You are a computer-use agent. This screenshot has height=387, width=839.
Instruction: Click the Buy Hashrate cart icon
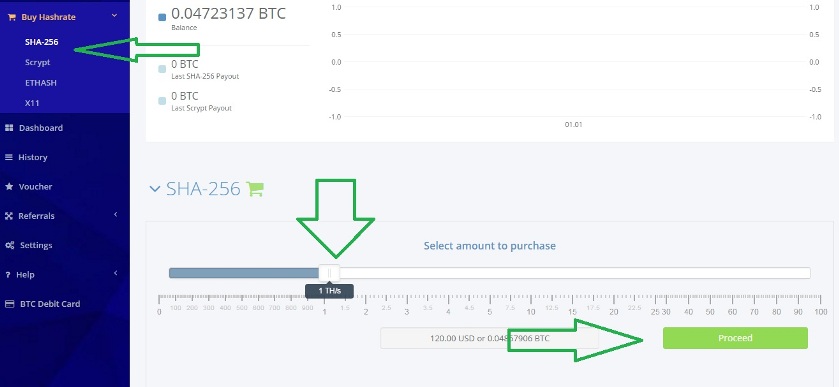tap(11, 17)
